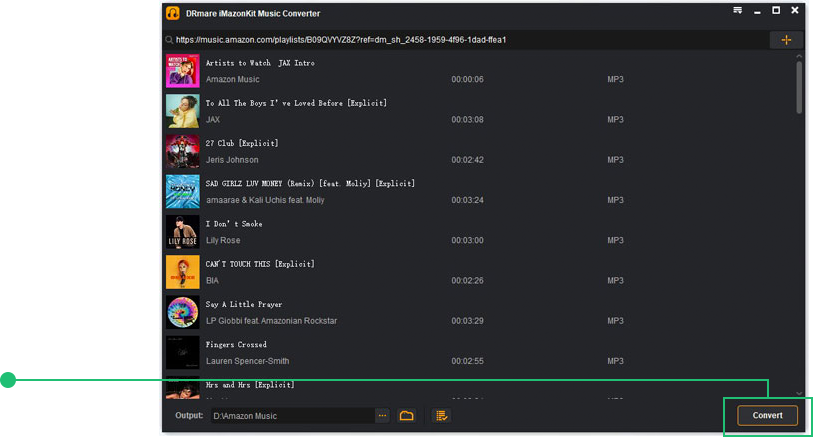Click the DRmare app logo icon

pos(173,13)
